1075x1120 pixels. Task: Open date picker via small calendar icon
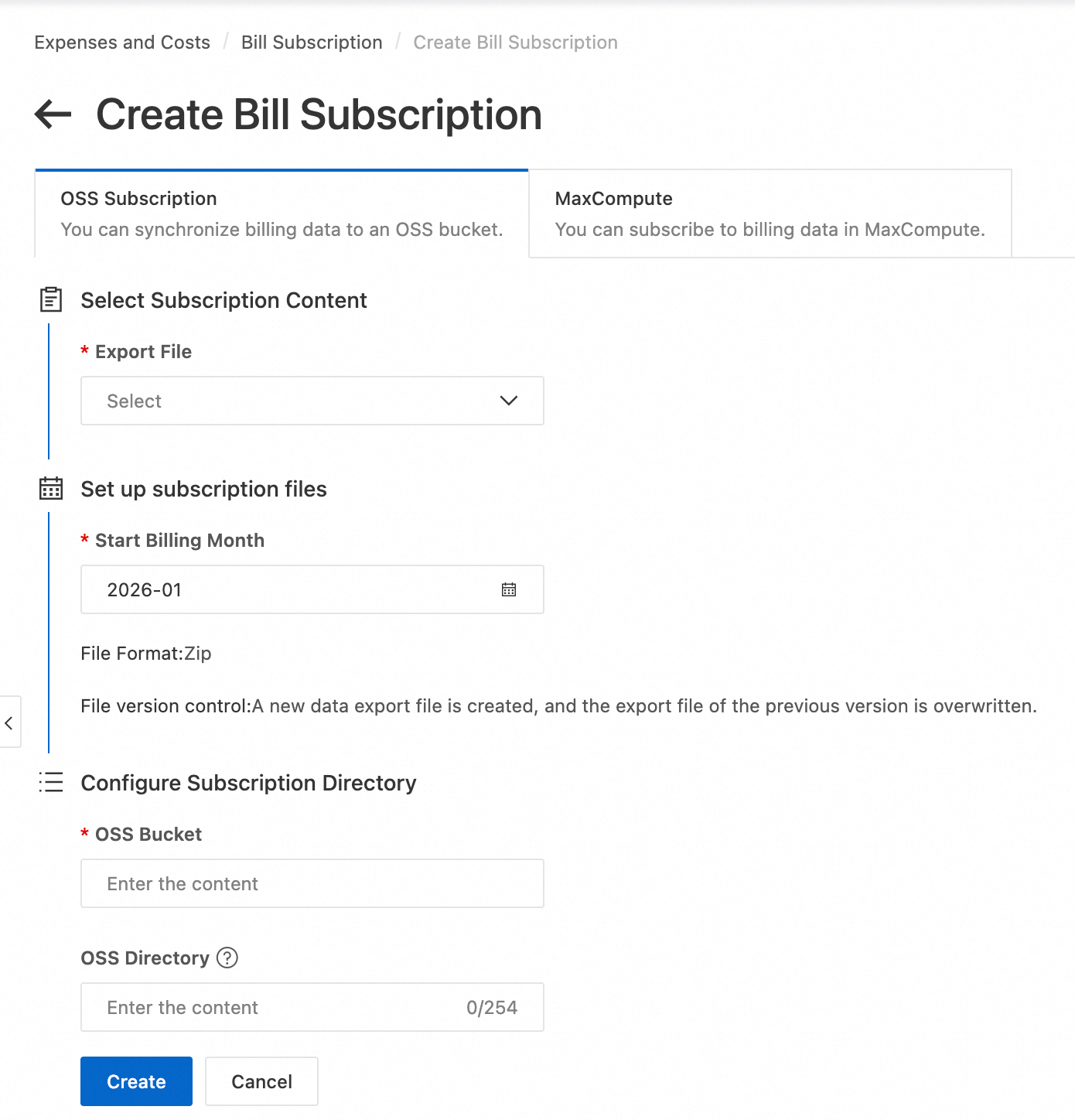click(x=508, y=589)
